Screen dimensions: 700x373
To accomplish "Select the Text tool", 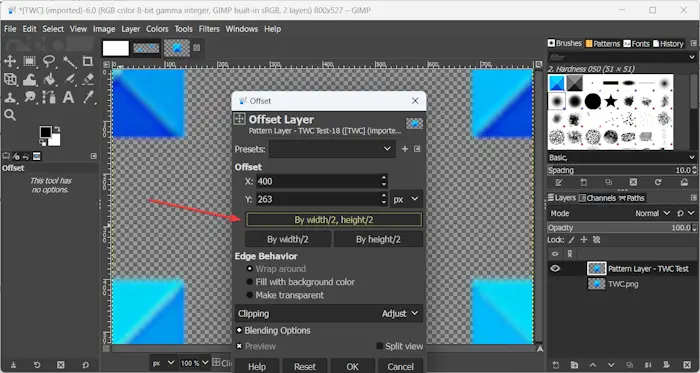I will click(68, 97).
